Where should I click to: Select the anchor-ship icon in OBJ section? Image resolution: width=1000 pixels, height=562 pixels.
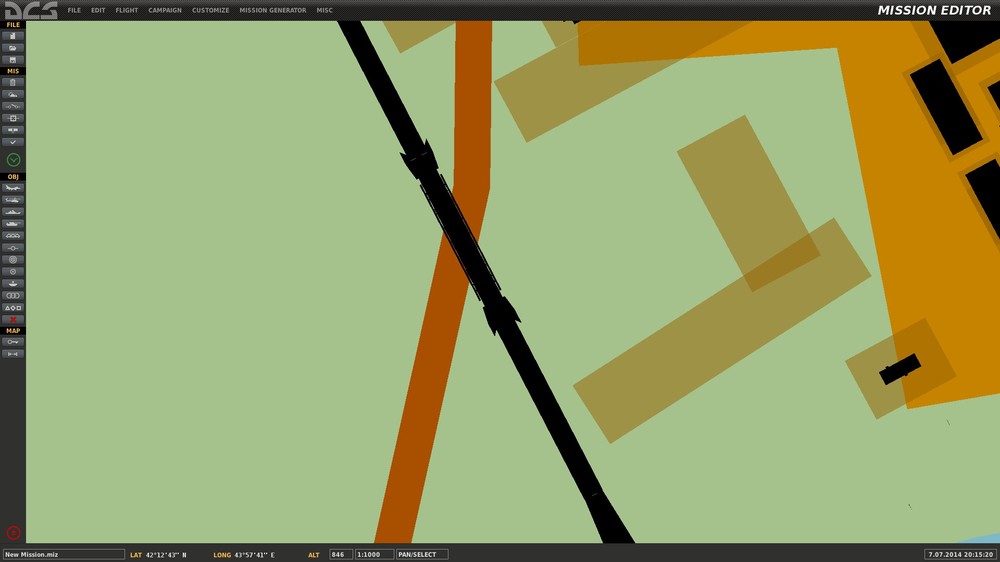pos(13,284)
